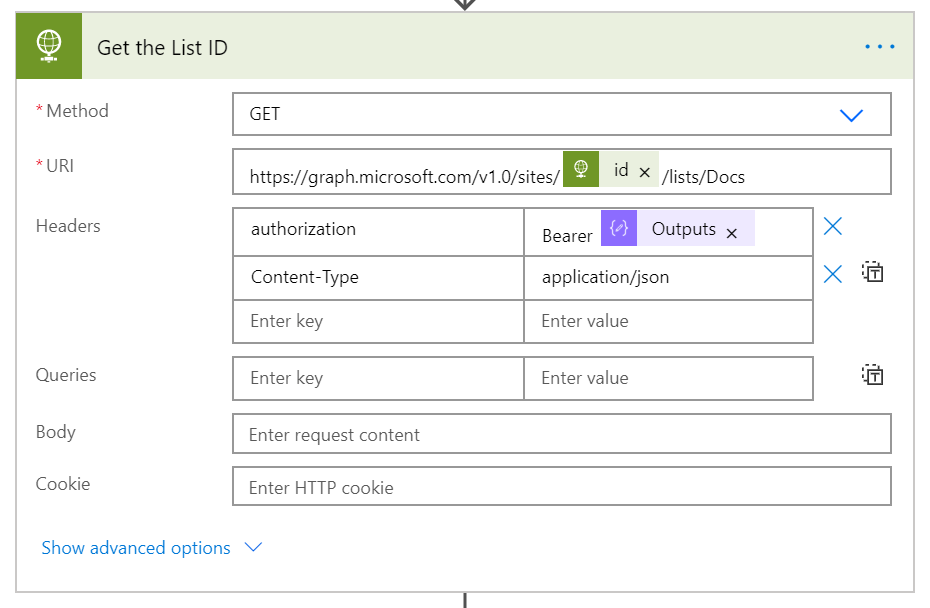Switch Queries to text mode

[x=872, y=374]
